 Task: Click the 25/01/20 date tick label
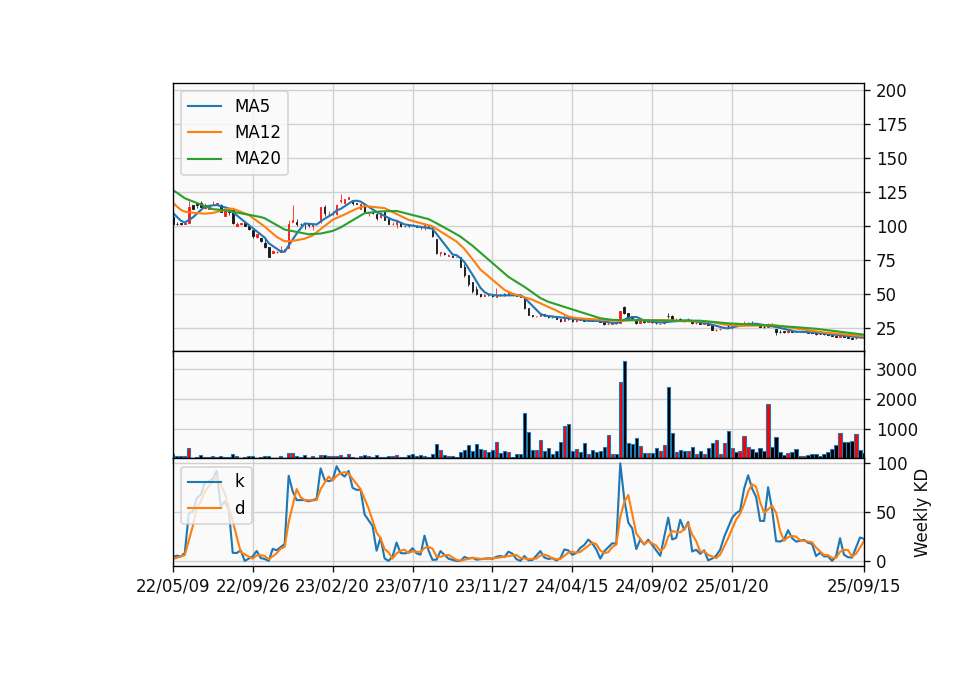732,586
